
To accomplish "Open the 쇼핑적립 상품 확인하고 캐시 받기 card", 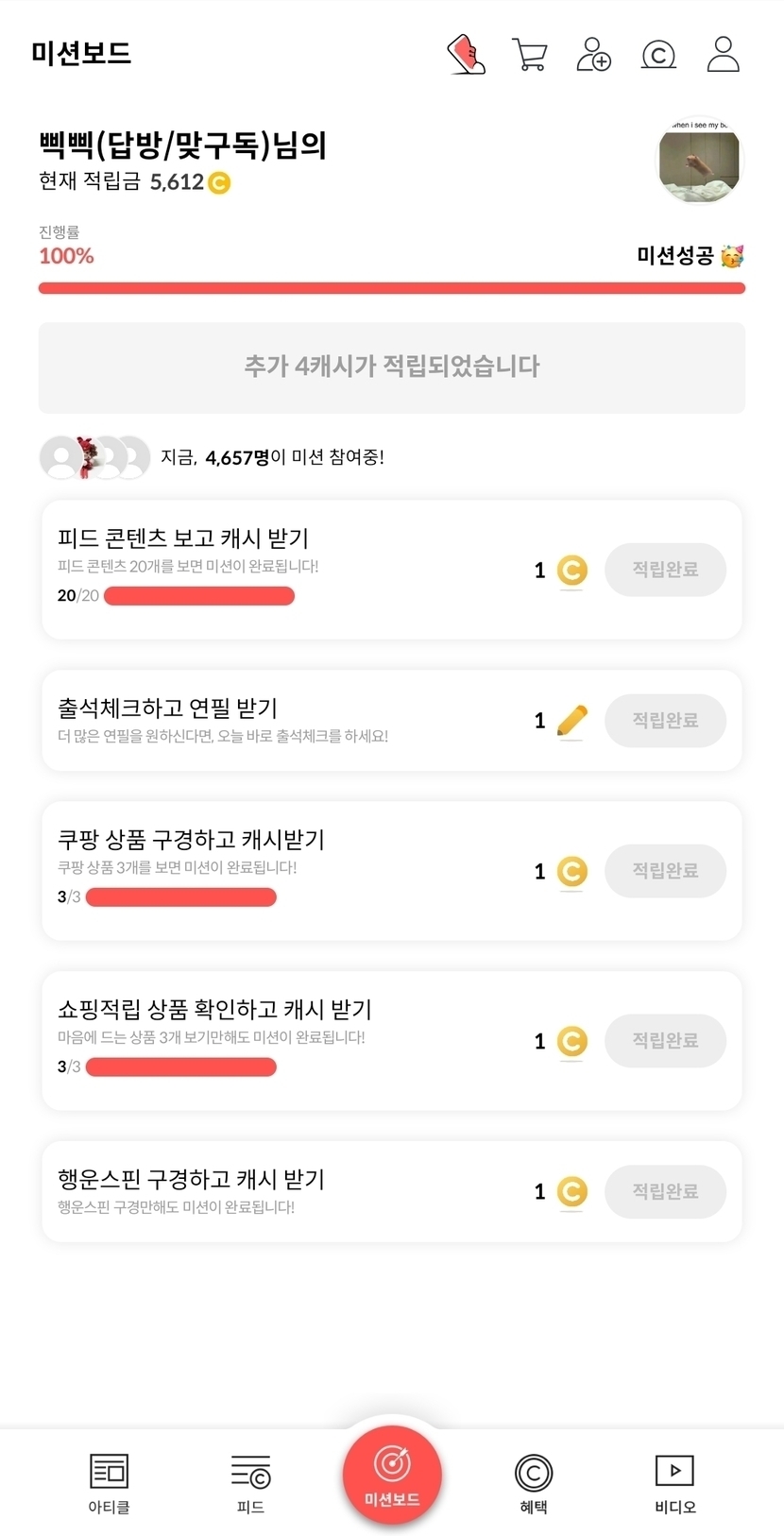I will pyautogui.click(x=283, y=1039).
